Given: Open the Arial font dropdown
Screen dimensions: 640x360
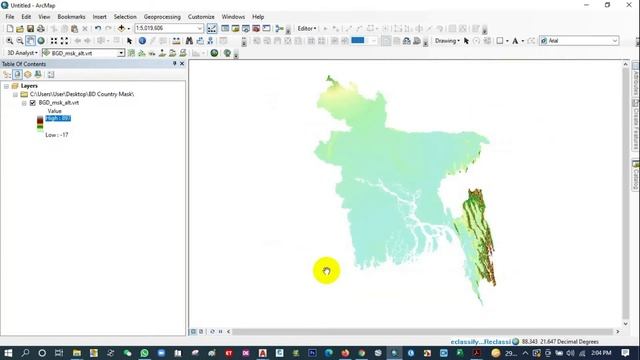Looking at the screenshot, I should [x=615, y=41].
